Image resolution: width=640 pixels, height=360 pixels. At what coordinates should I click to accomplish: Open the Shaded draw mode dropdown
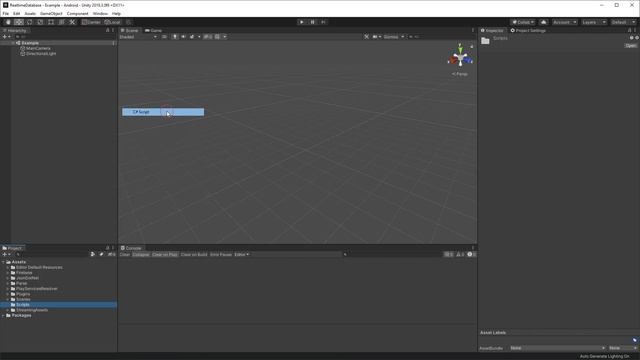[138, 37]
